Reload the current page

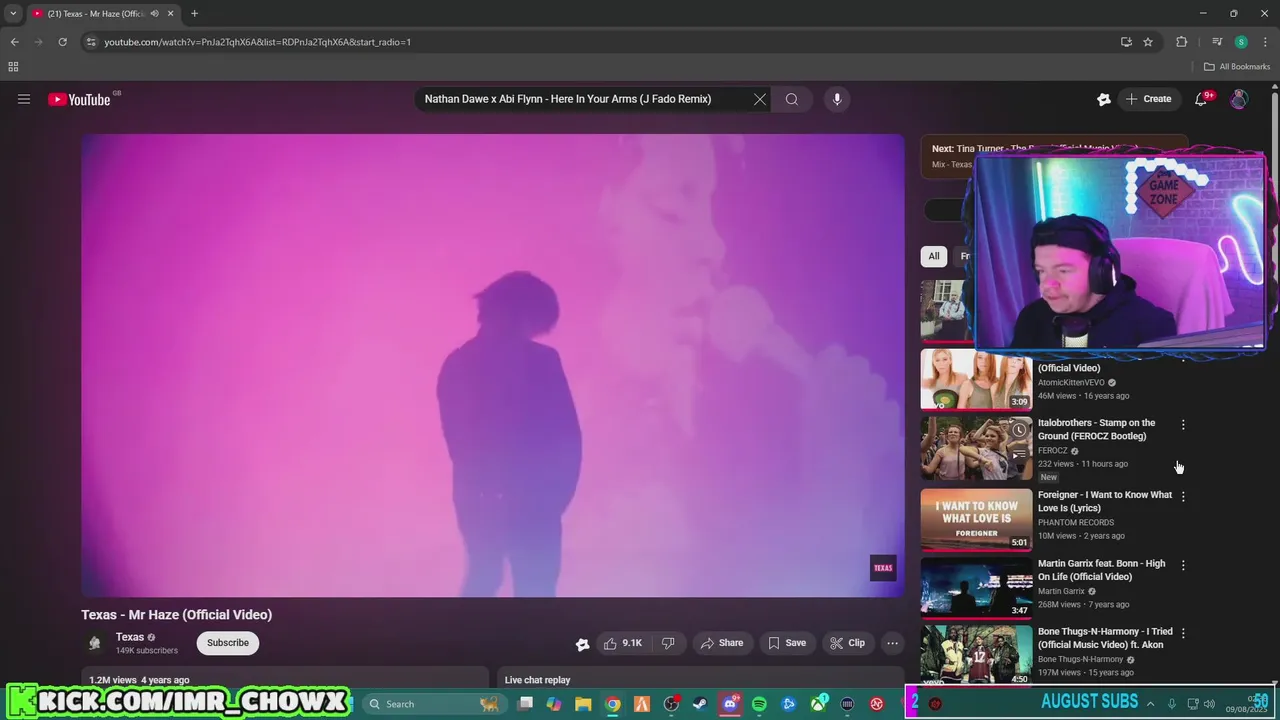tap(62, 42)
